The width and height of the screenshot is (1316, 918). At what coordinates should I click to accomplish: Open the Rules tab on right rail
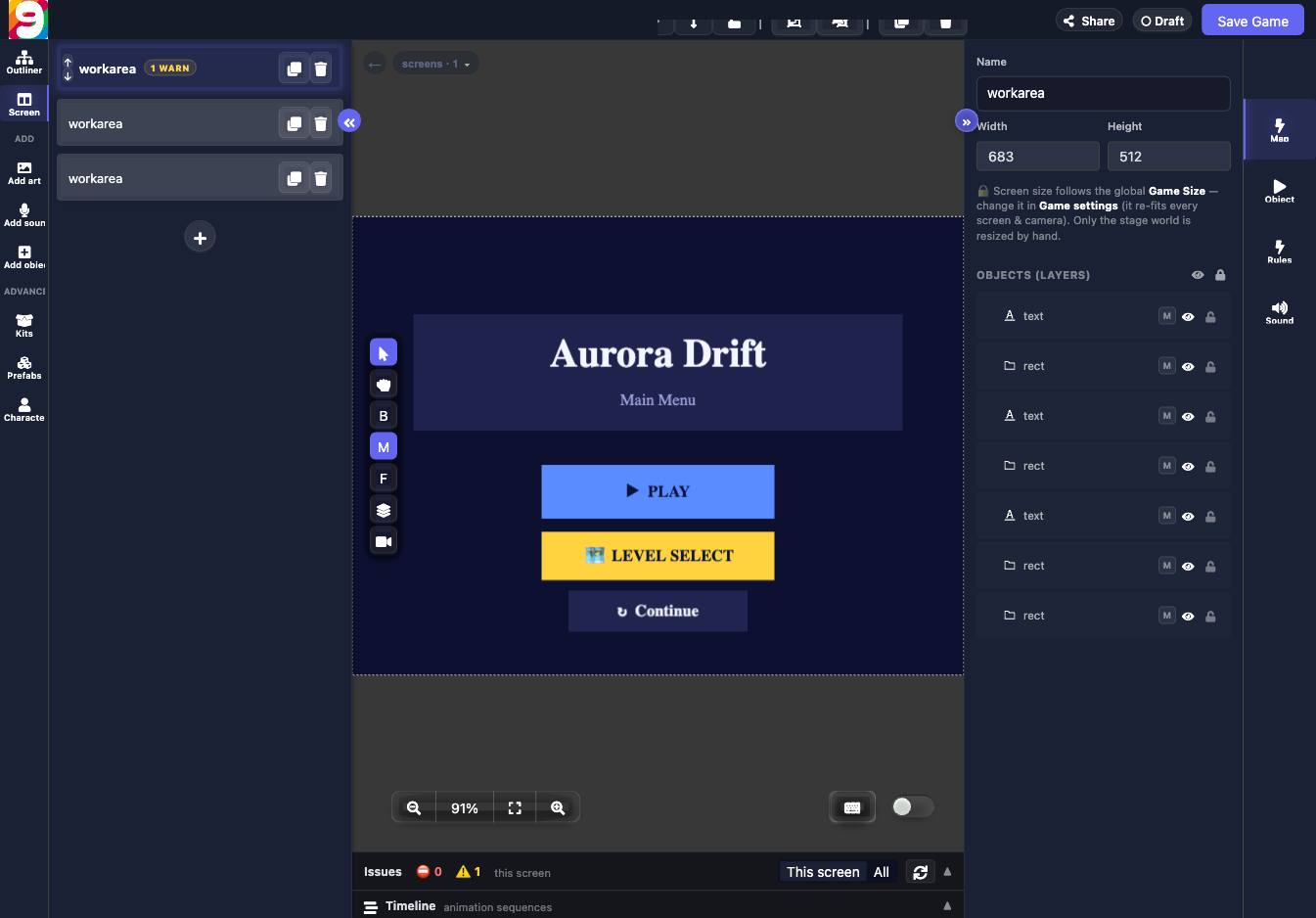[1279, 251]
